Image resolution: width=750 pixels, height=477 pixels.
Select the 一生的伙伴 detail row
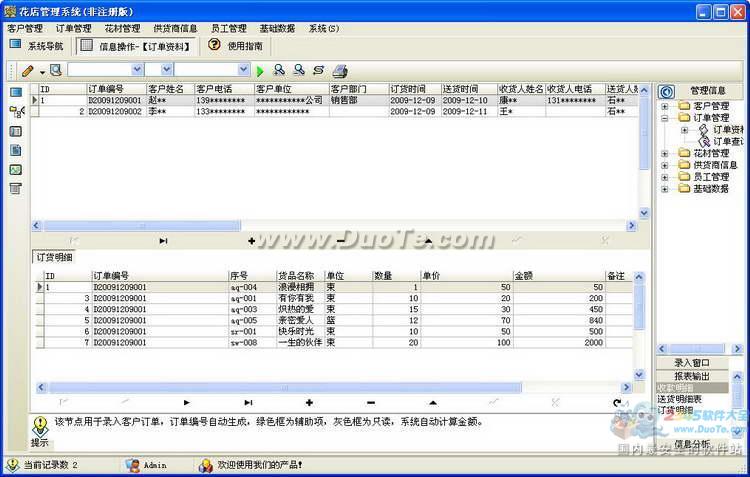click(x=334, y=343)
